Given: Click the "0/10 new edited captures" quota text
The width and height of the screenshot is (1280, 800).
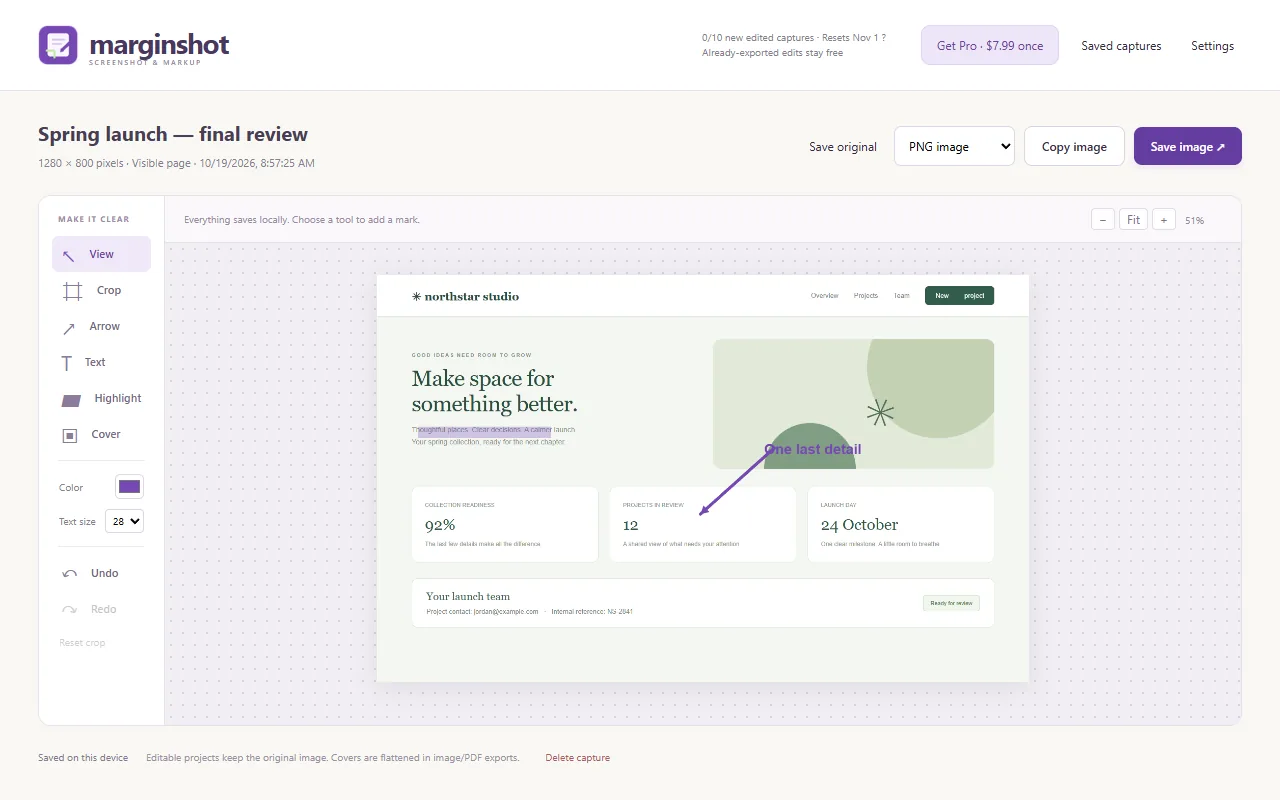Looking at the screenshot, I should [x=760, y=38].
